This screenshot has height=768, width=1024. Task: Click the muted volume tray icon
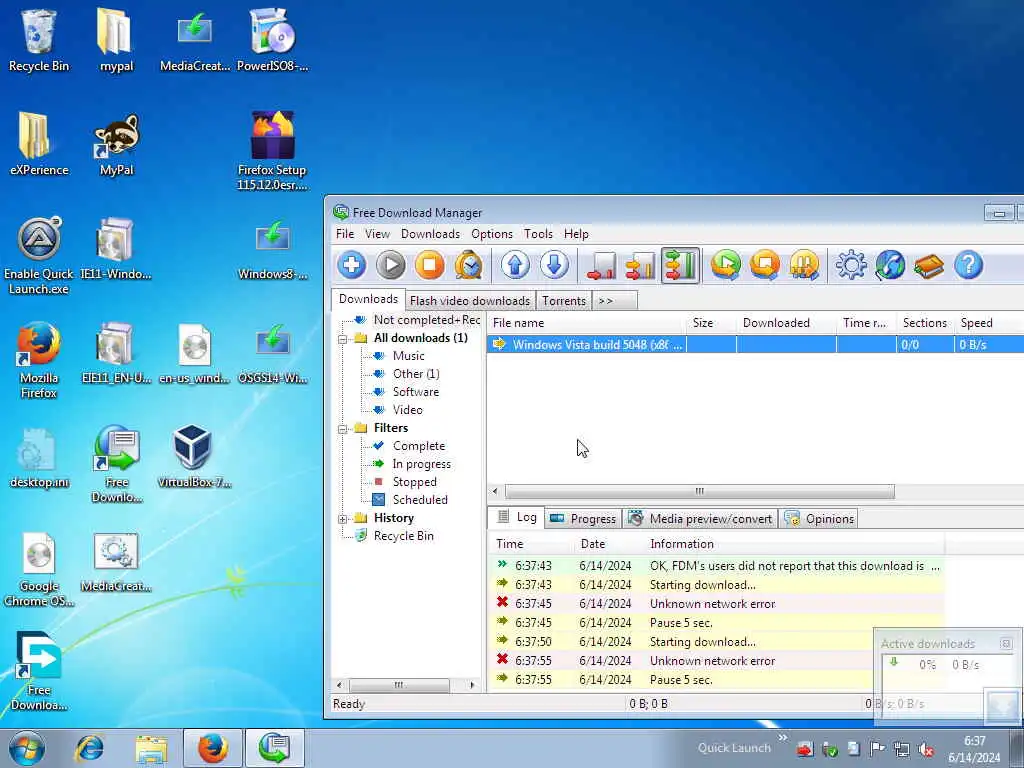(926, 750)
